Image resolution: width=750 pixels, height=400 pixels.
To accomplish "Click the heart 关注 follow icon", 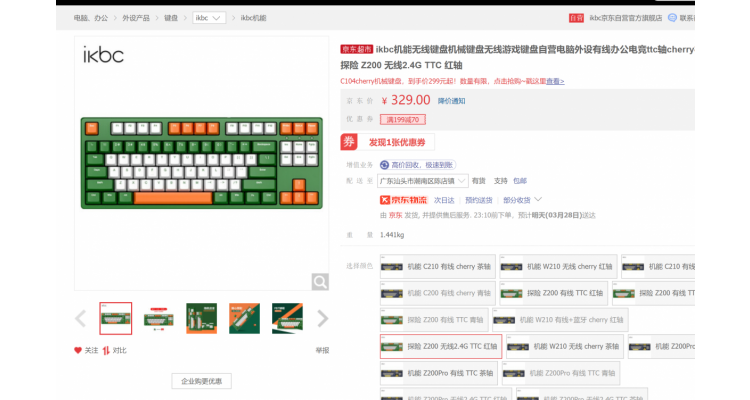I will 78,350.
